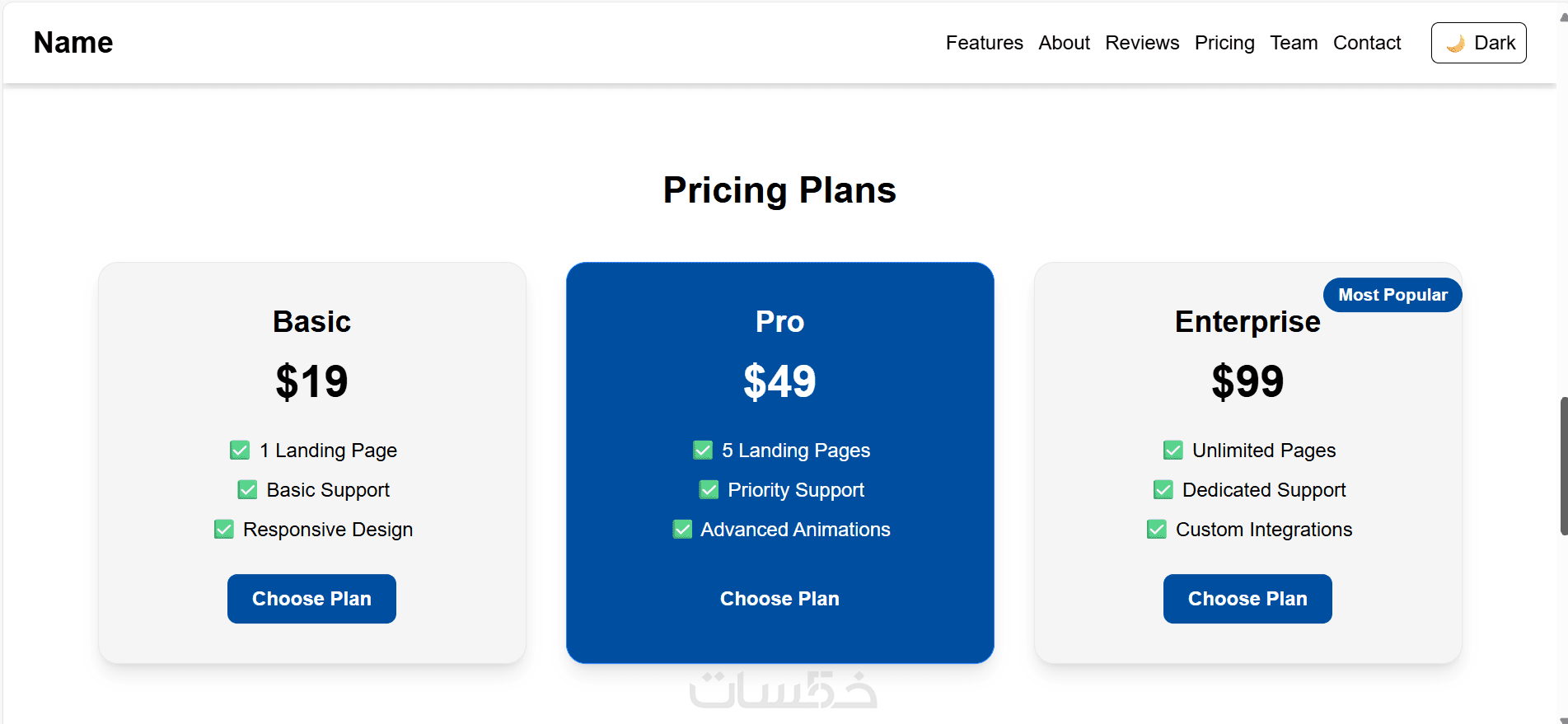The height and width of the screenshot is (724, 1568).
Task: Choose the Pro plan
Action: (779, 599)
